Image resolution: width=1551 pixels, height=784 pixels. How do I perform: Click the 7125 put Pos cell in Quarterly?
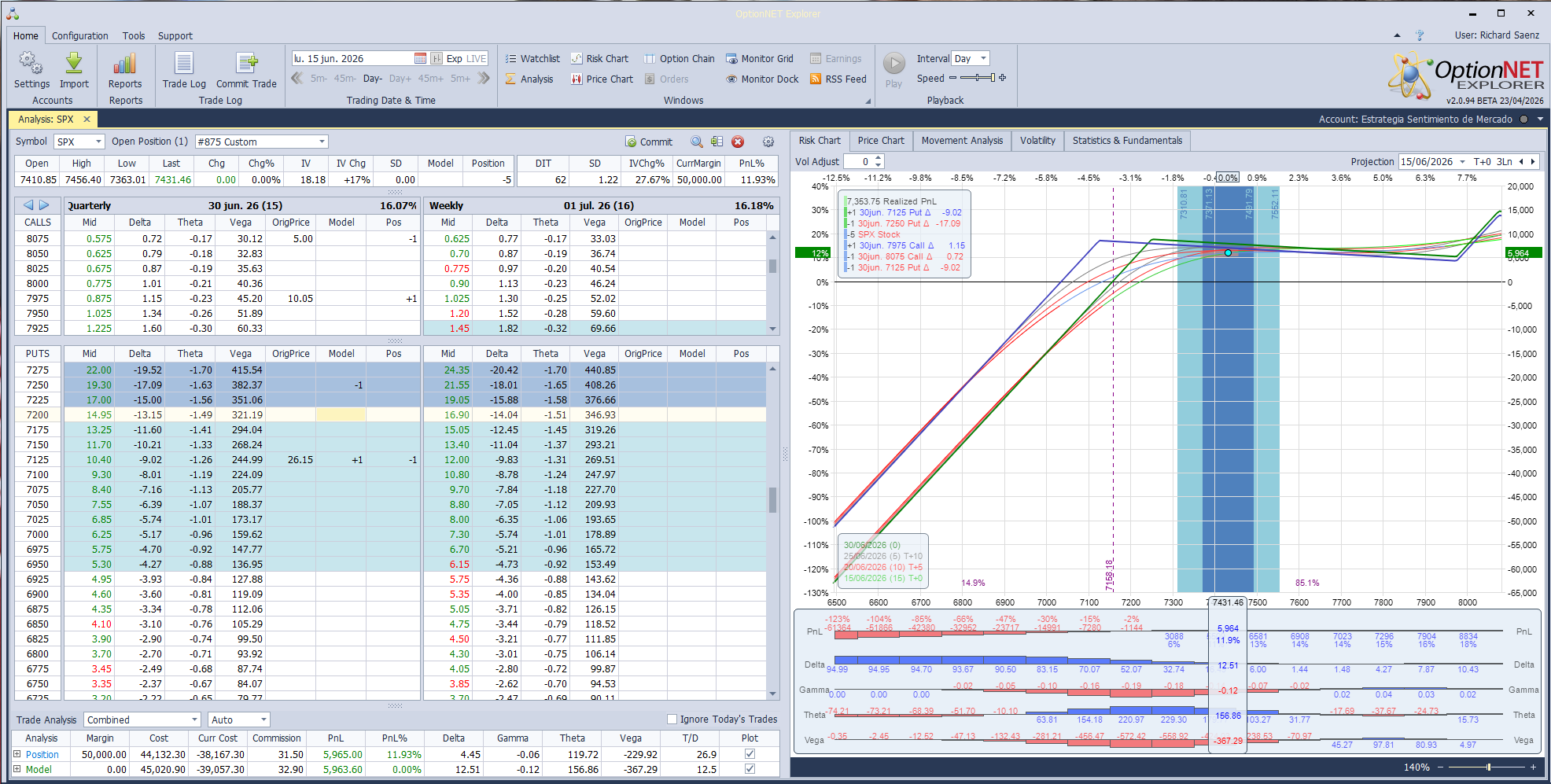393,459
